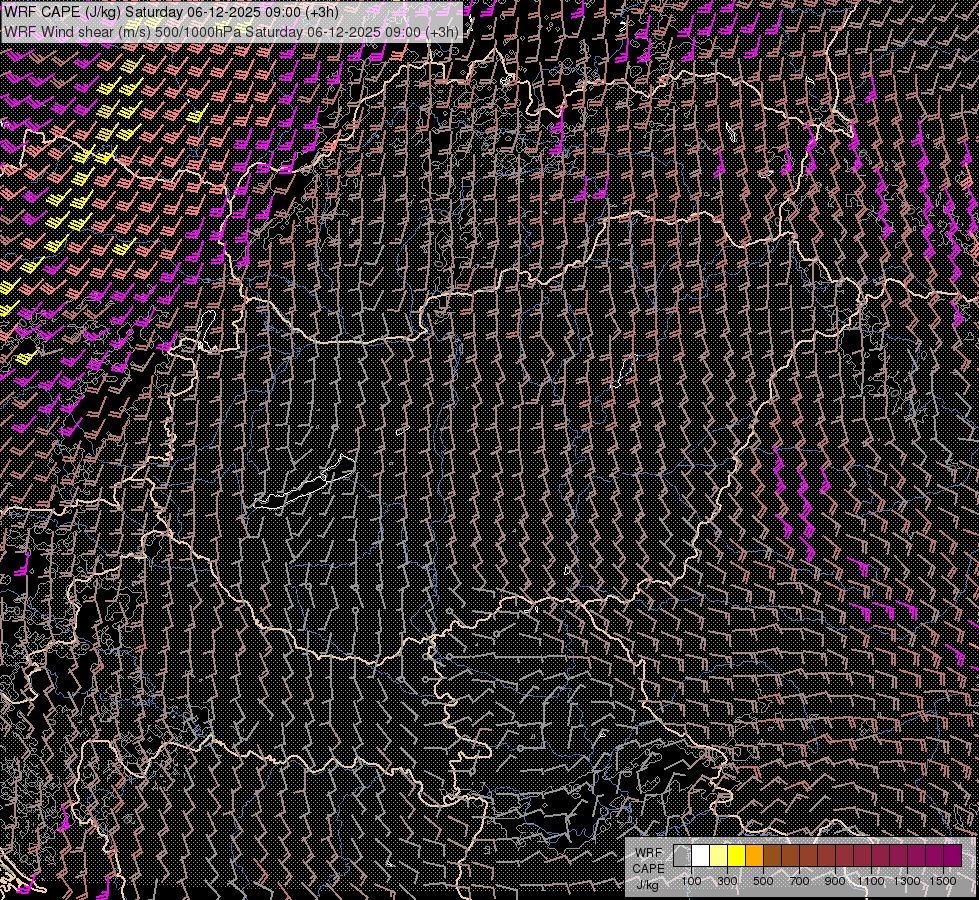Click the 1300 legend scale label
Screen dimensions: 979x900
907,881
